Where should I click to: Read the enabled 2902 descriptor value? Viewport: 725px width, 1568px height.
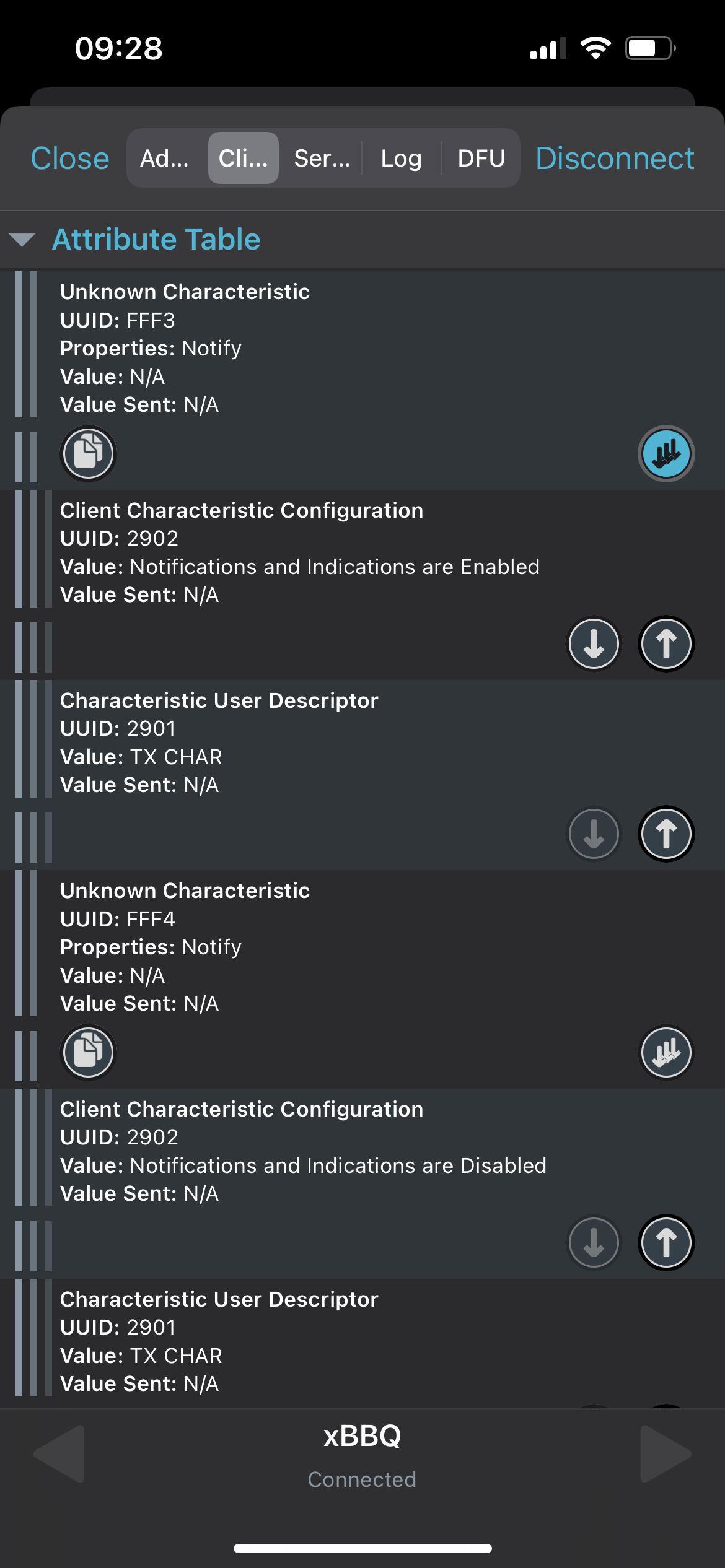click(x=594, y=643)
